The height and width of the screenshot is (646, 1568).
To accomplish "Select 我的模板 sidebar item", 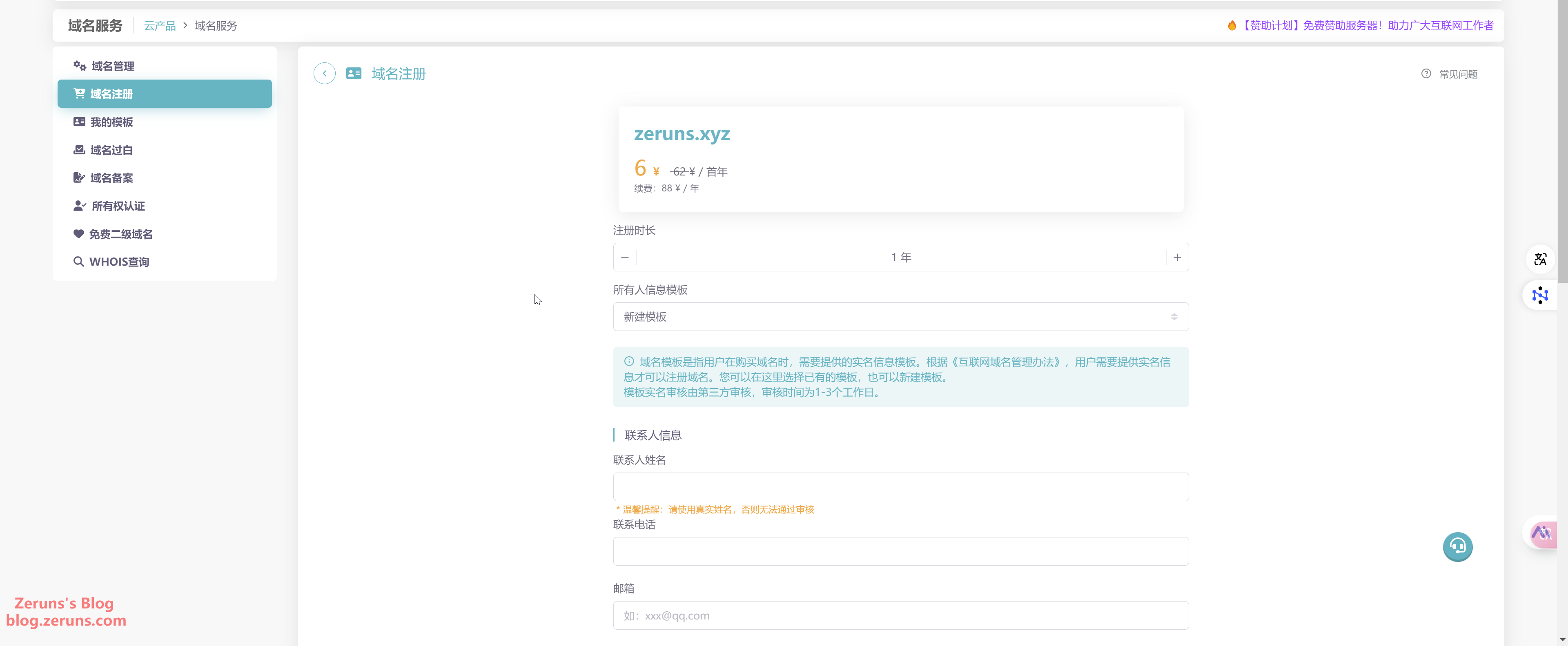I will pos(111,122).
